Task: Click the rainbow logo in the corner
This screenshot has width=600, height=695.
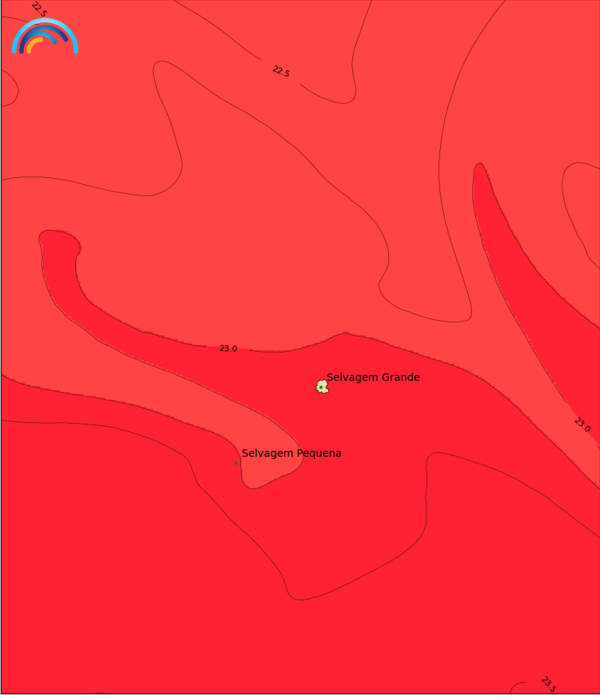Action: point(44,36)
